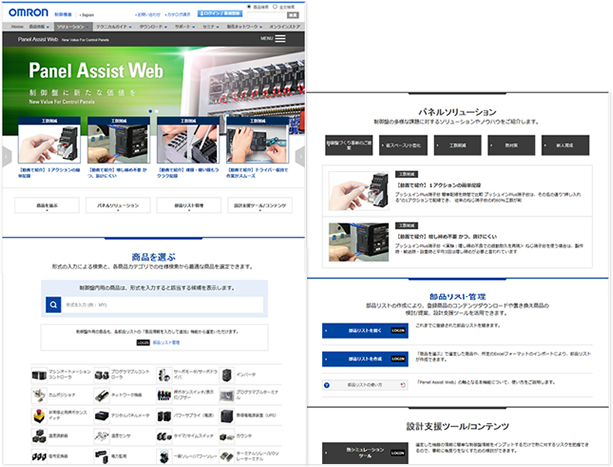
Task: Expand the サポート navigation dropdown
Action: [x=185, y=27]
